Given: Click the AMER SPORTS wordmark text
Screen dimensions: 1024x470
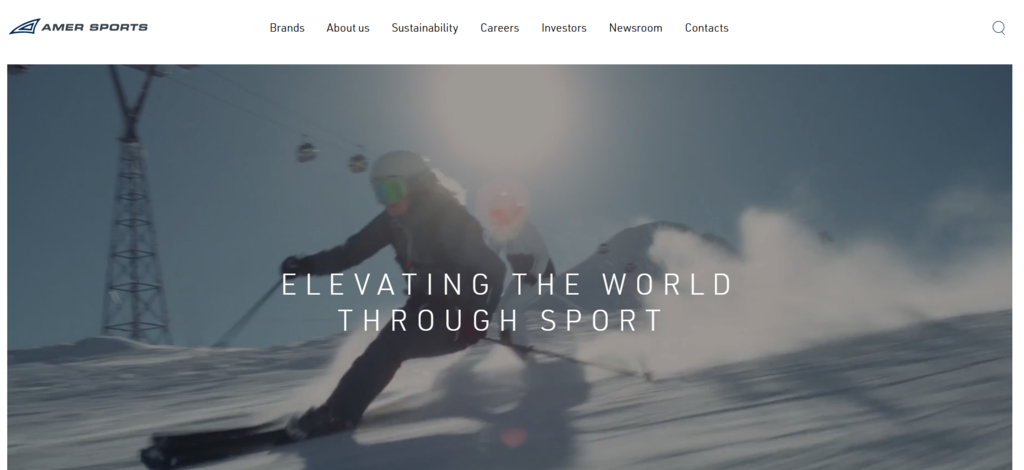Looking at the screenshot, I should pos(95,27).
